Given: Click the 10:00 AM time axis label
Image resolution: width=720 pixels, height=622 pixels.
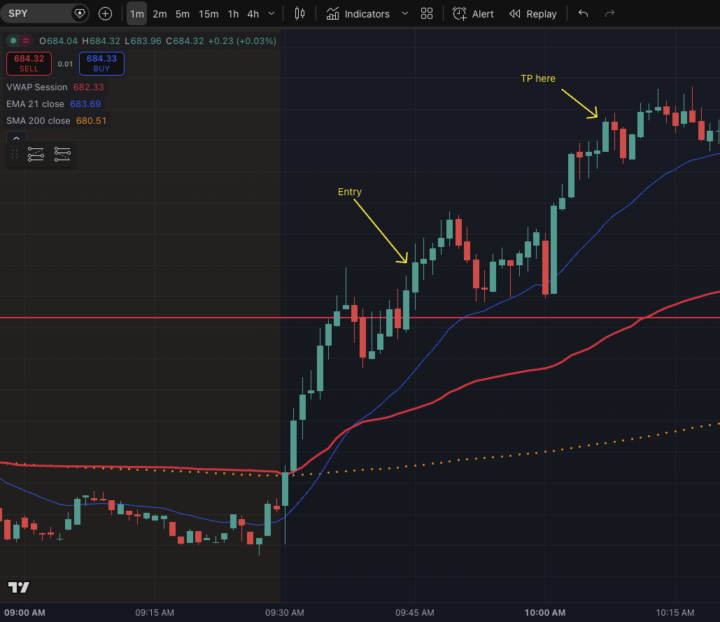Looking at the screenshot, I should 545,612.
